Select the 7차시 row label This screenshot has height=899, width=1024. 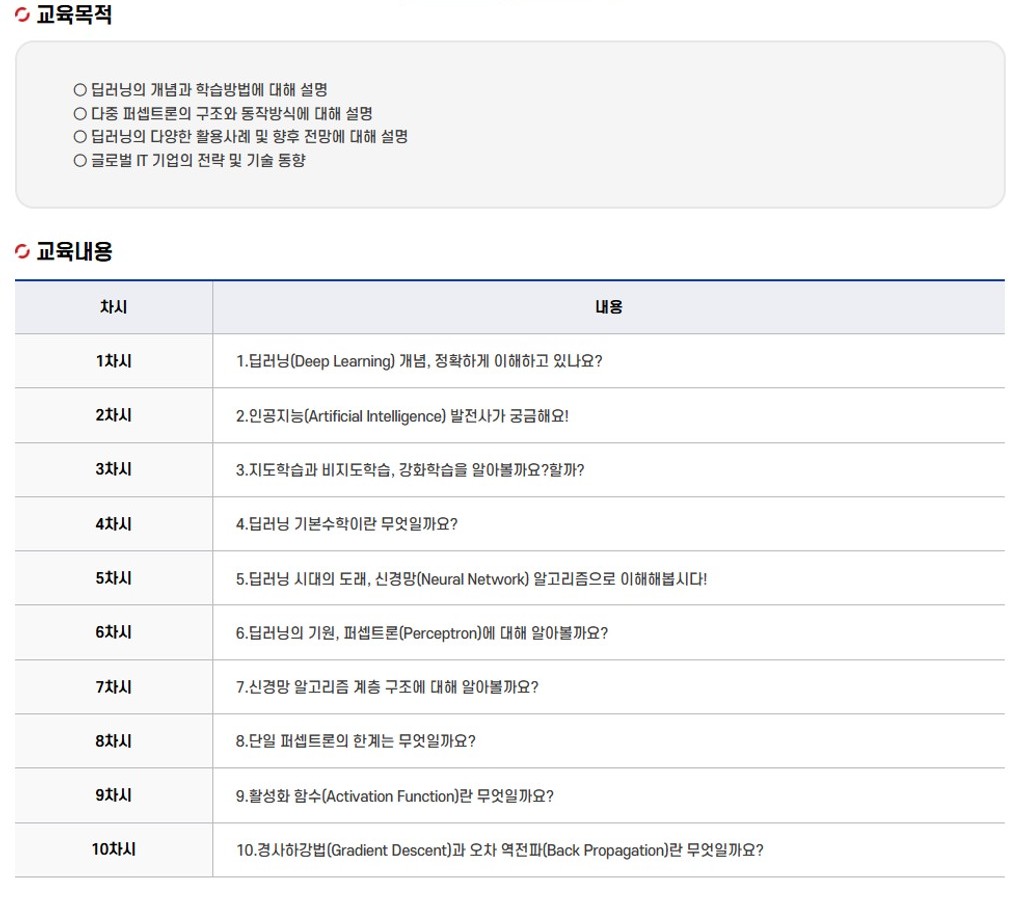[113, 687]
